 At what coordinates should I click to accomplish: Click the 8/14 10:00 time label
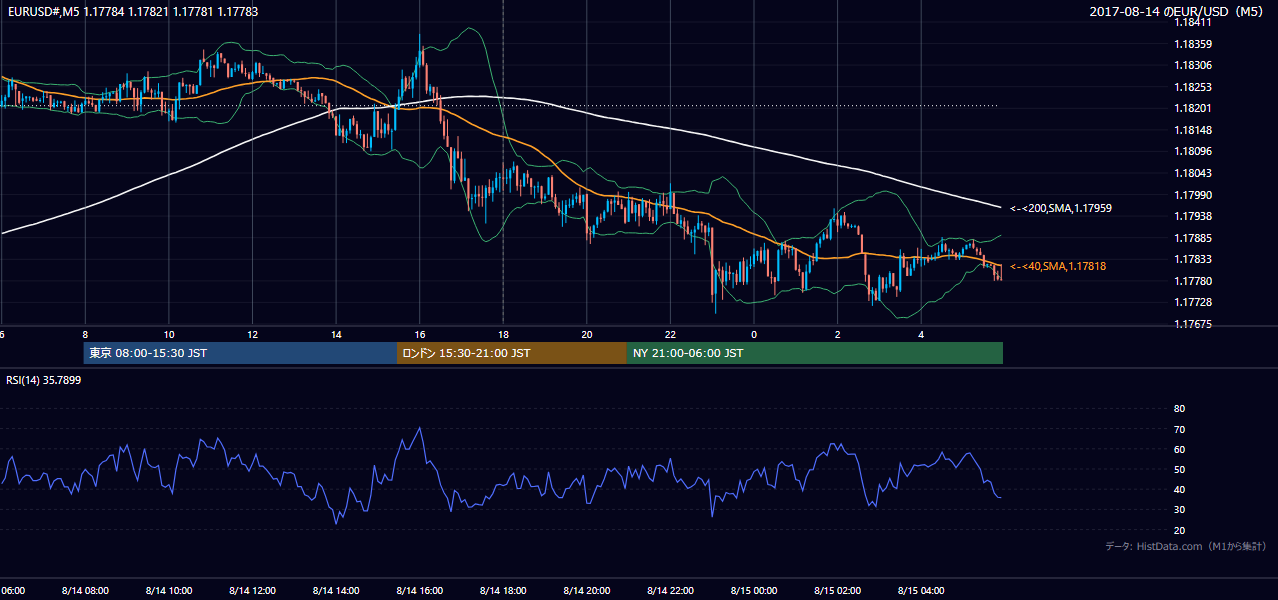169,590
